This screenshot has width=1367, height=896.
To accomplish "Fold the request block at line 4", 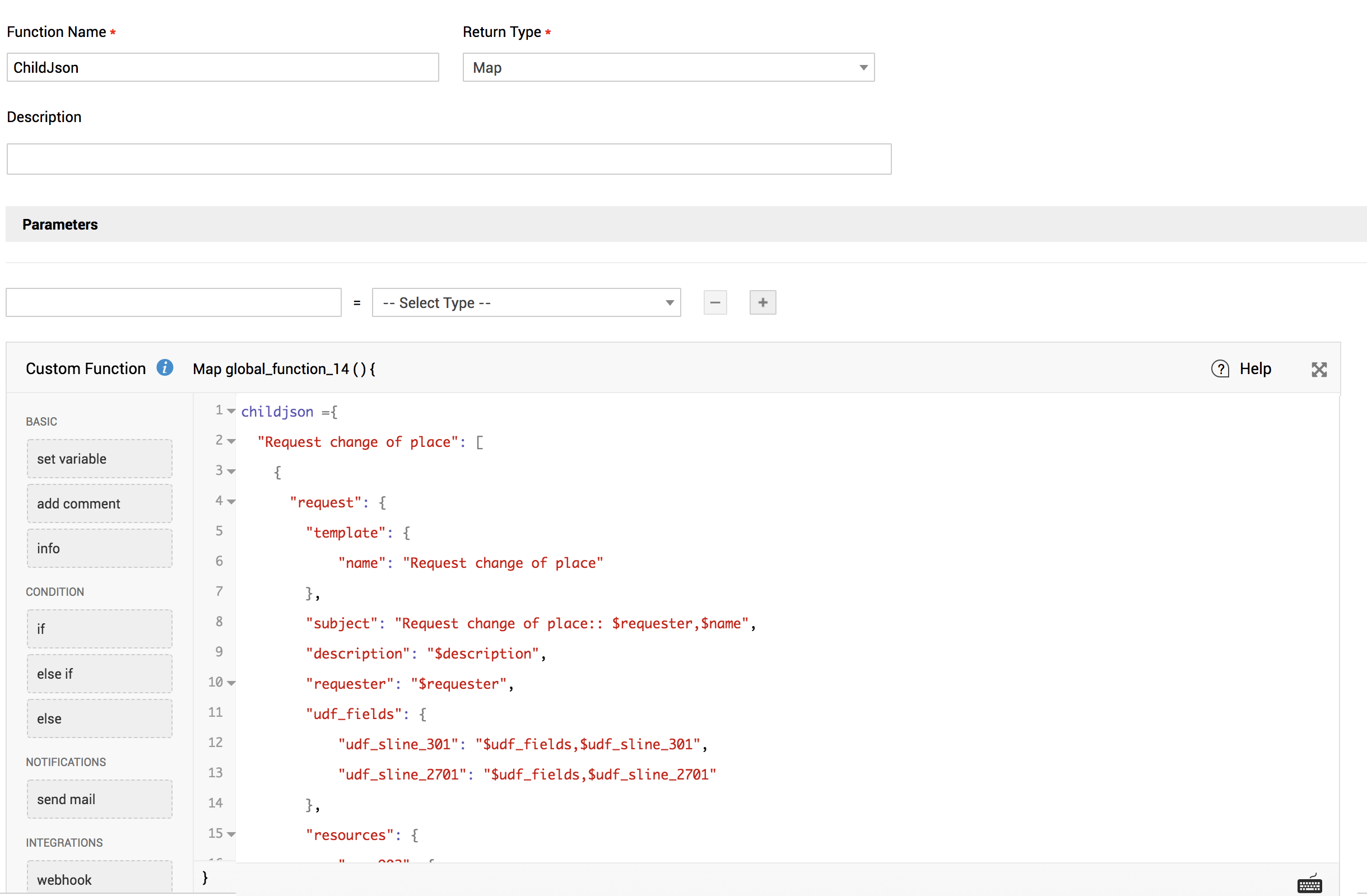I will click(x=231, y=502).
